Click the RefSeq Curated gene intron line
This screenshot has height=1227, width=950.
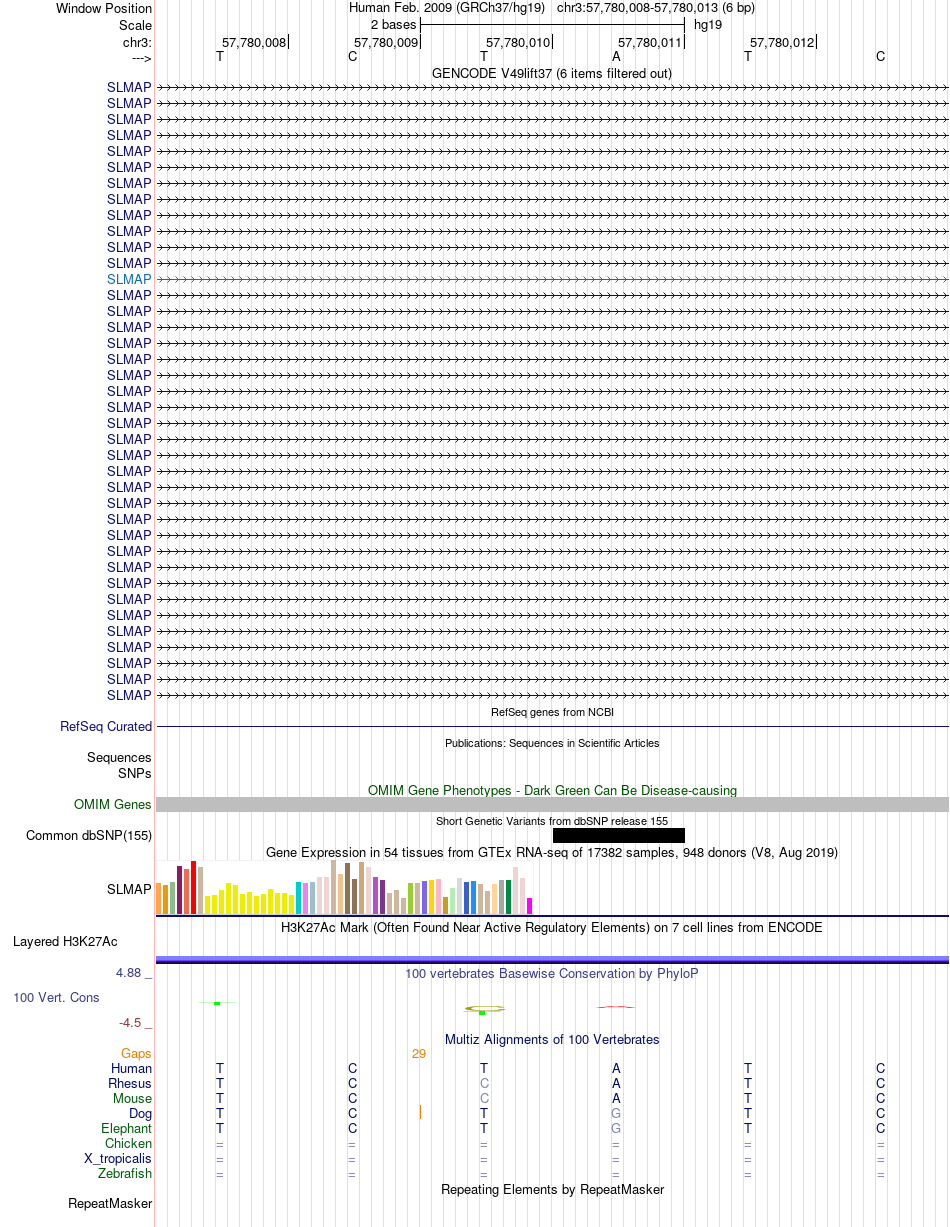point(552,727)
